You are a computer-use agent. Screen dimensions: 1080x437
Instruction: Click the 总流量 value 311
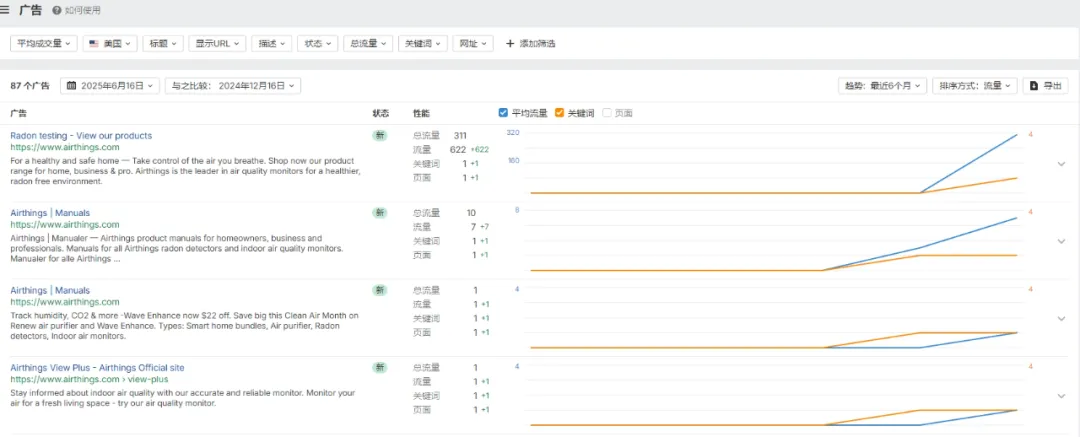click(x=460, y=136)
